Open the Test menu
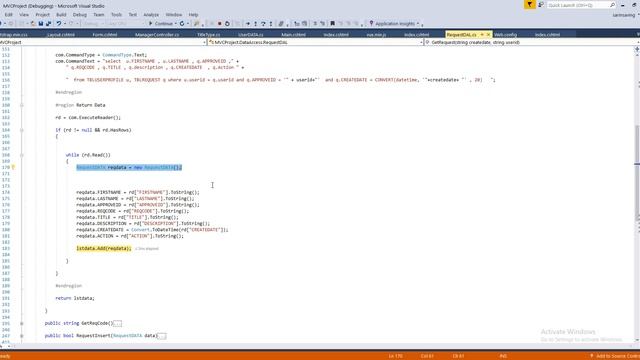Viewport: 640px width, 360px height. [x=133, y=15]
